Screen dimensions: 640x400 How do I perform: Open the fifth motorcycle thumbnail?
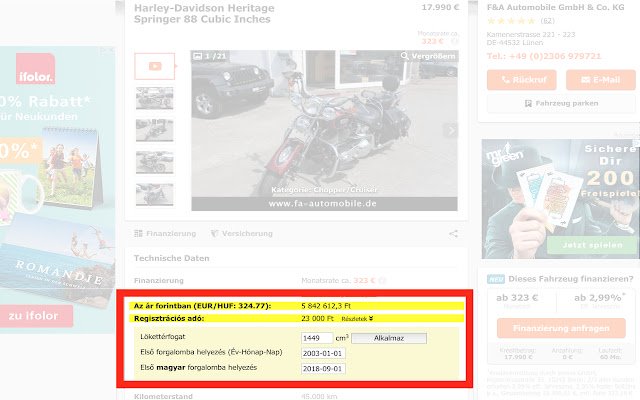(x=154, y=195)
